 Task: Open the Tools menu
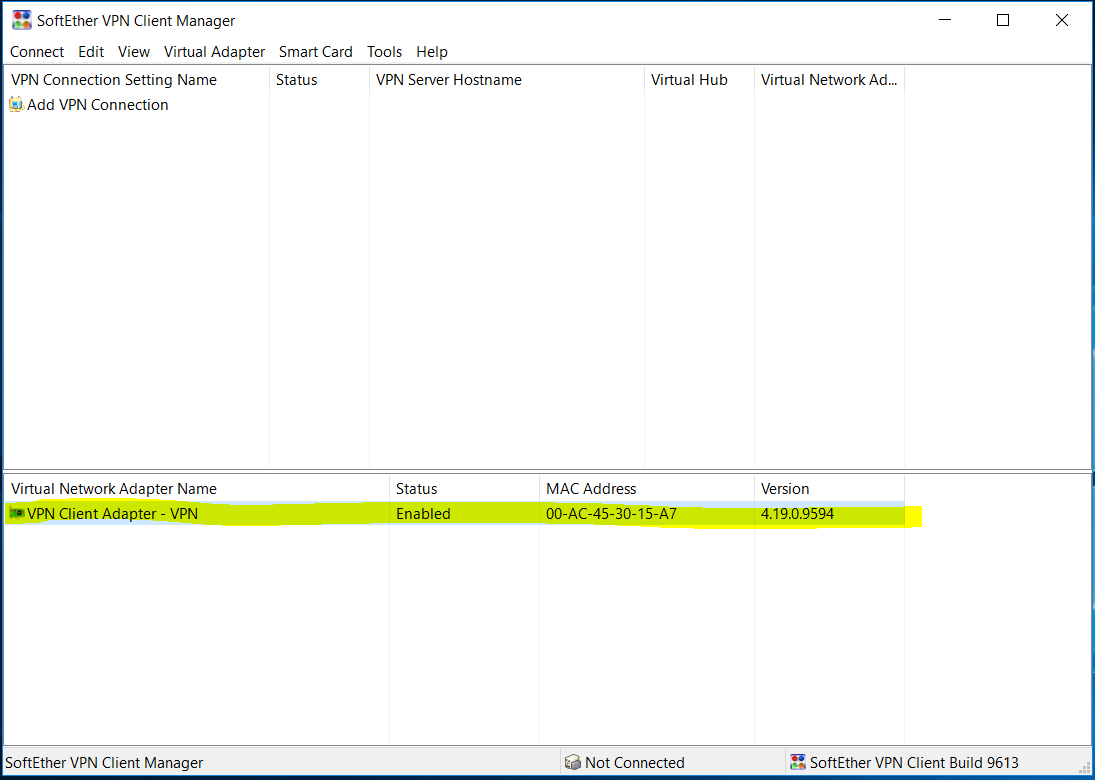click(385, 52)
